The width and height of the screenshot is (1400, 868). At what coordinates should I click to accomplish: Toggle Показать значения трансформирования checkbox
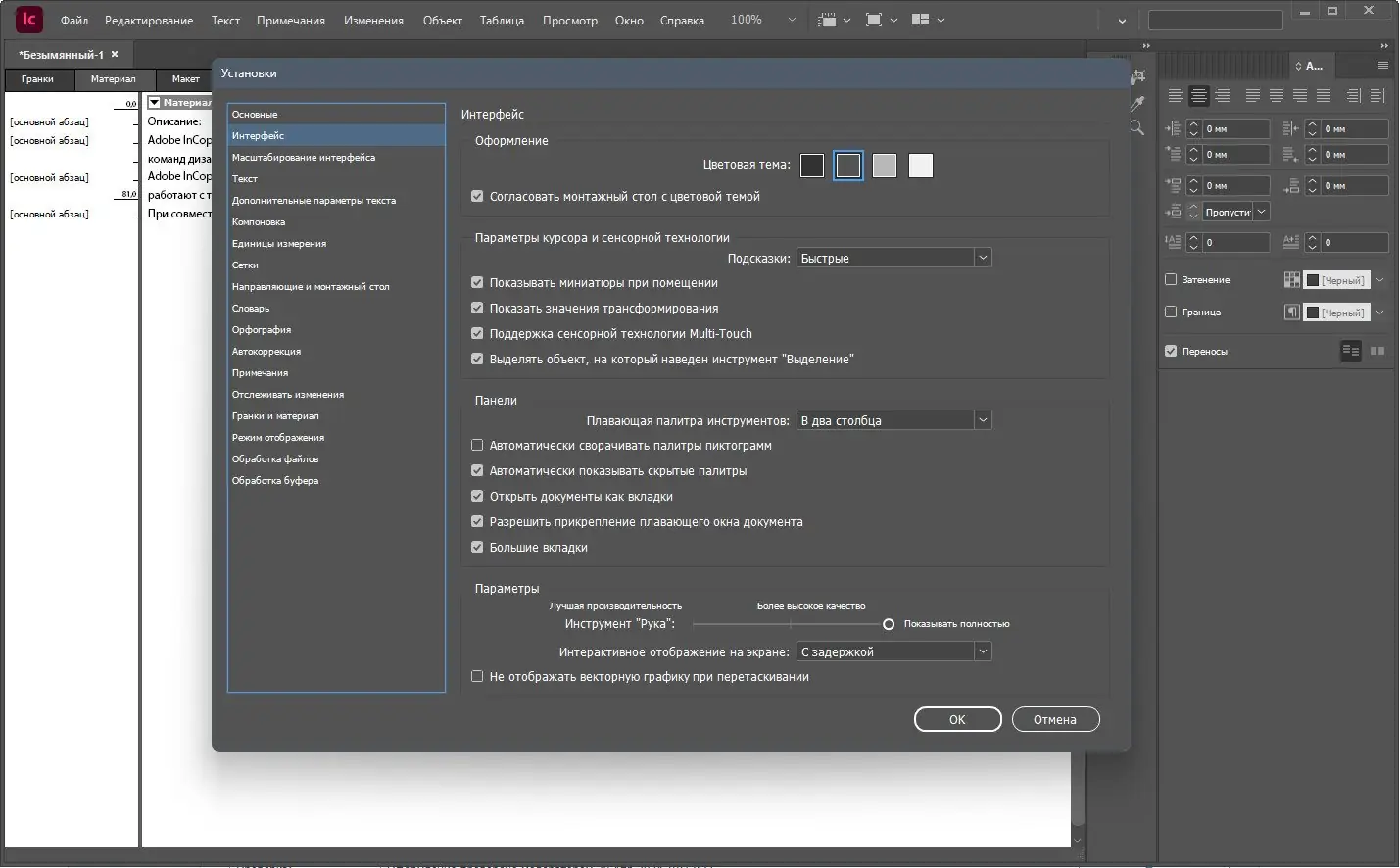[x=477, y=309]
